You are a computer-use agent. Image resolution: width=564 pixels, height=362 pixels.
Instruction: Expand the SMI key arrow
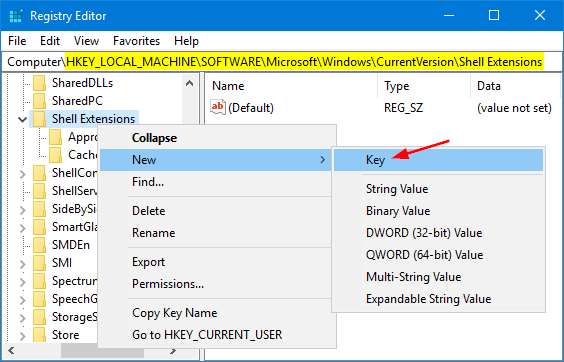[23, 264]
